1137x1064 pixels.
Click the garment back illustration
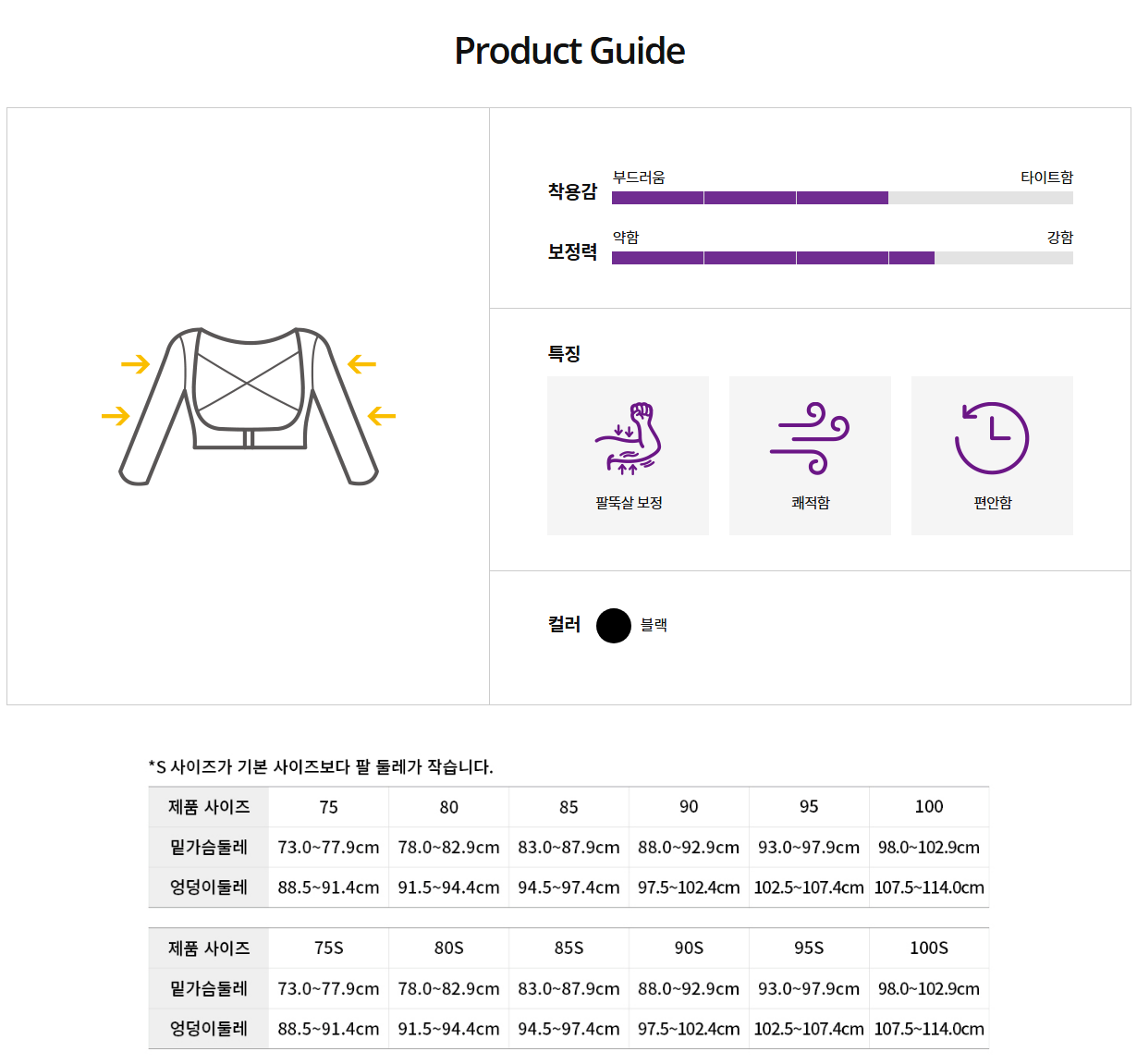[x=249, y=404]
